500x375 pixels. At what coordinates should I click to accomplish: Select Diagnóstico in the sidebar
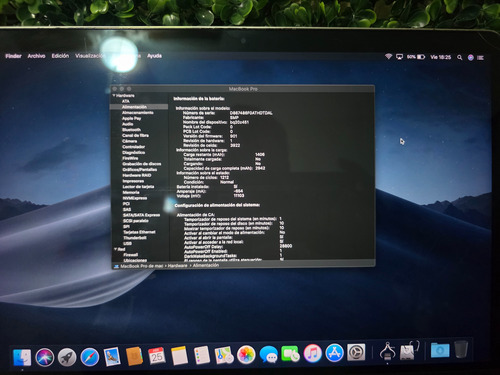pyautogui.click(x=134, y=153)
